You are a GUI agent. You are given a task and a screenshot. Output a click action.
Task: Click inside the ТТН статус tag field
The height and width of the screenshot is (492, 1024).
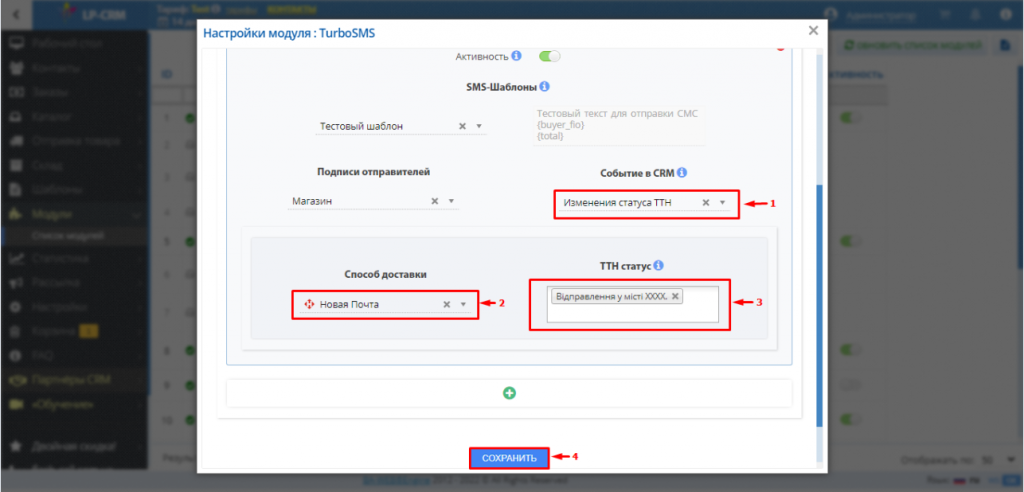pyautogui.click(x=633, y=304)
